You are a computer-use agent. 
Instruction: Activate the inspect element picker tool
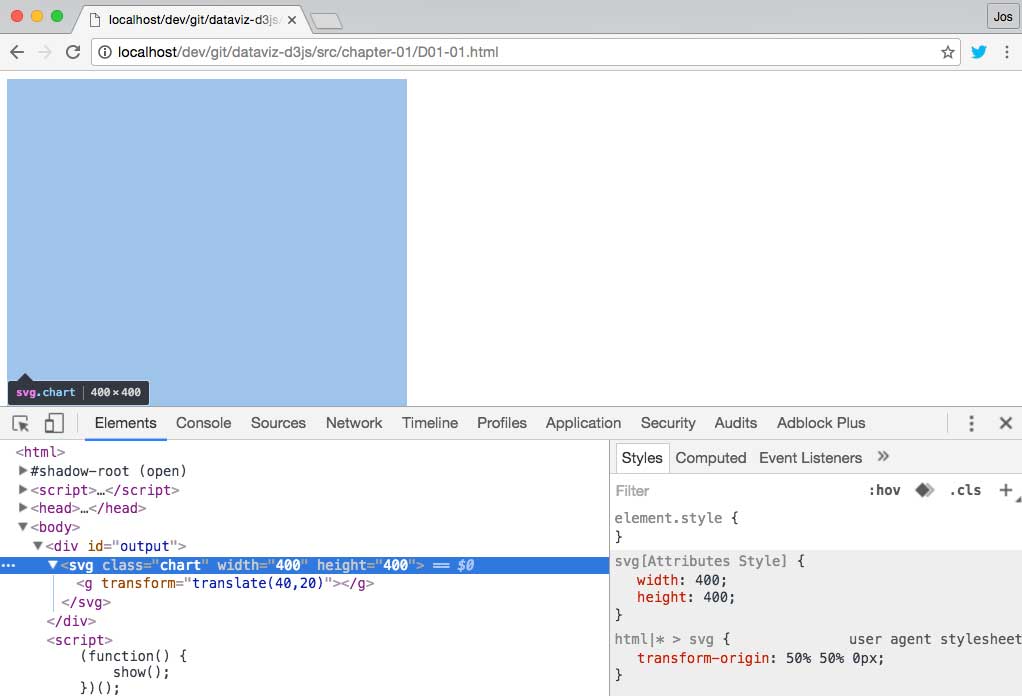click(x=21, y=424)
